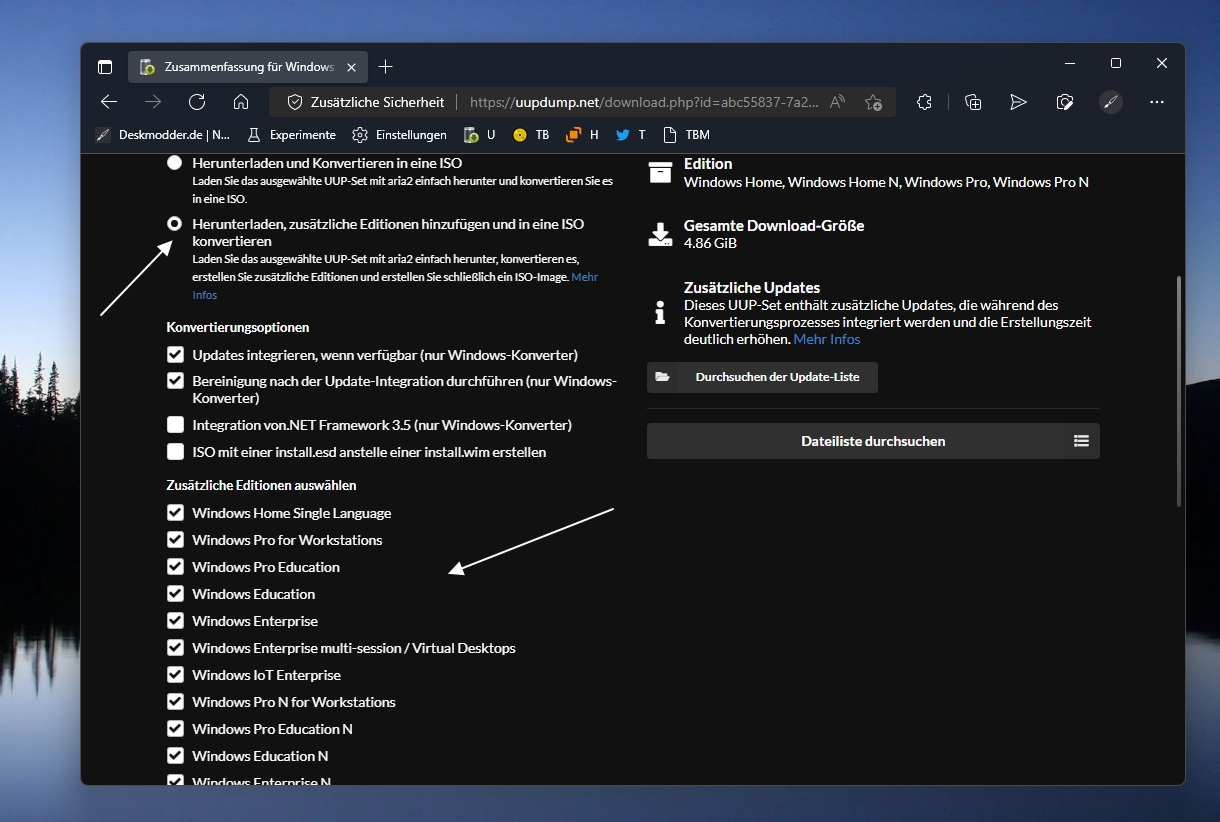
Task: Click the Windows Home, Windows Home N edition list
Action: 886,182
